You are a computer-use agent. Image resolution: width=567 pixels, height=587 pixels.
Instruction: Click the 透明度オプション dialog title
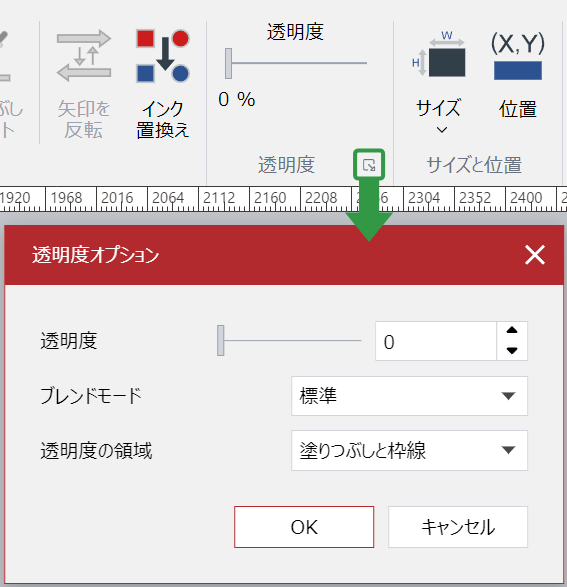[x=95, y=255]
